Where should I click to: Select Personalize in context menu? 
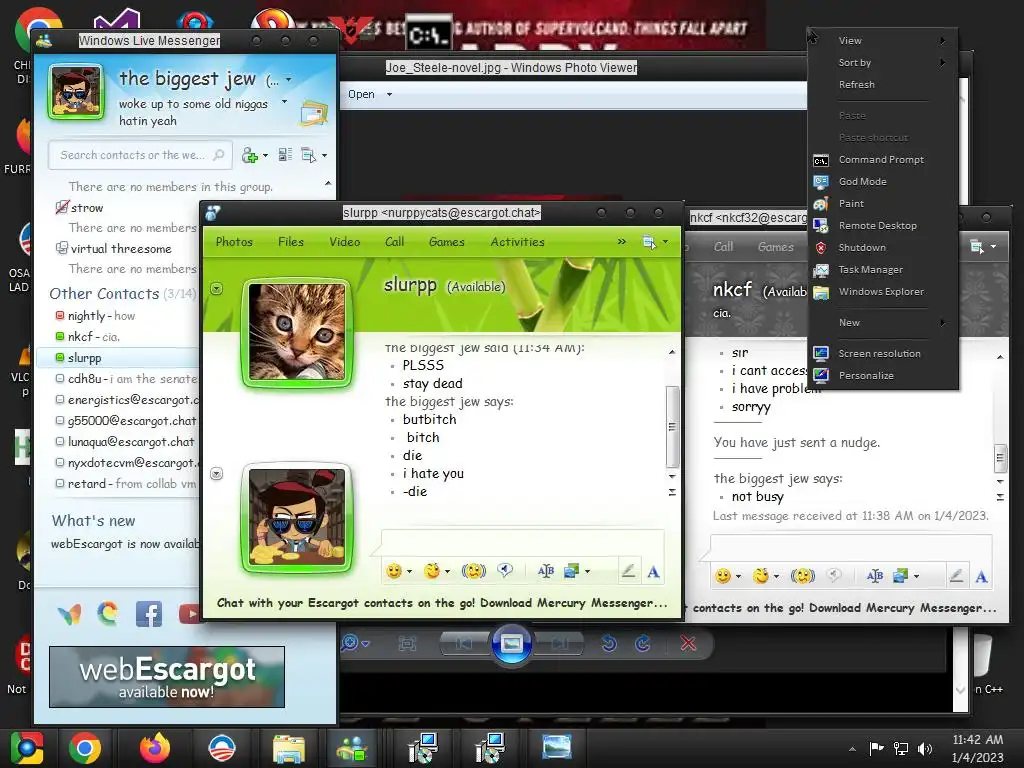pyautogui.click(x=865, y=376)
